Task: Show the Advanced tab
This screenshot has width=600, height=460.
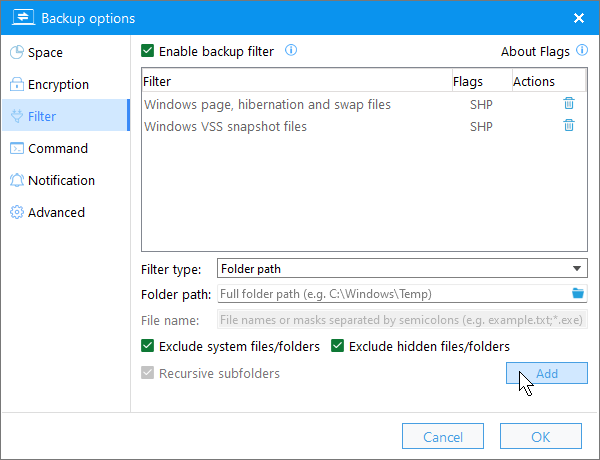Action: [66, 212]
